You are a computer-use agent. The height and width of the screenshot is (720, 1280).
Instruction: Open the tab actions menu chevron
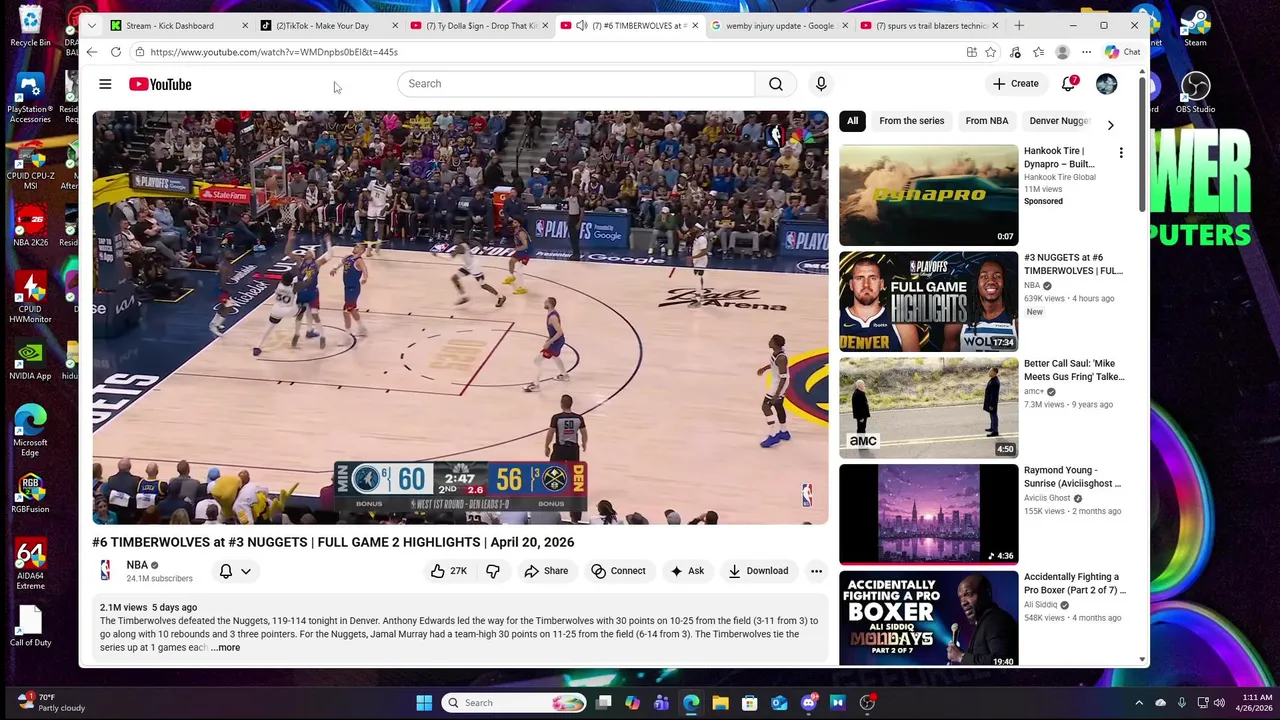click(92, 25)
